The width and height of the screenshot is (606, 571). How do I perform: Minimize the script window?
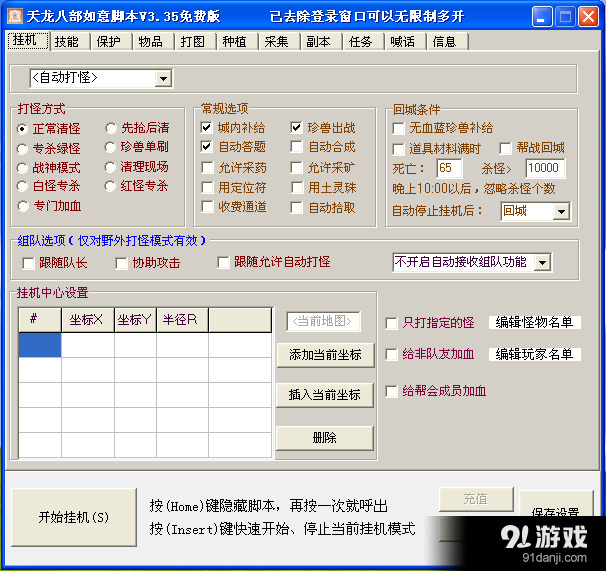click(541, 17)
